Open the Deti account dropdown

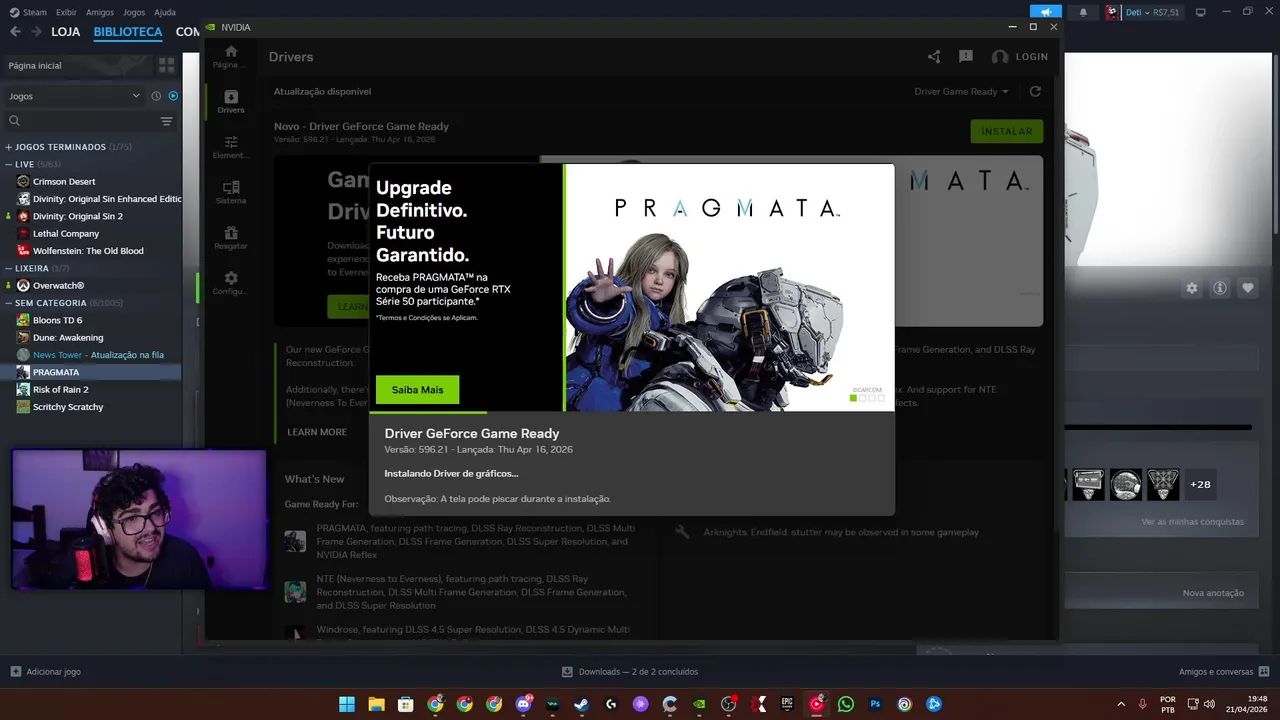1144,12
